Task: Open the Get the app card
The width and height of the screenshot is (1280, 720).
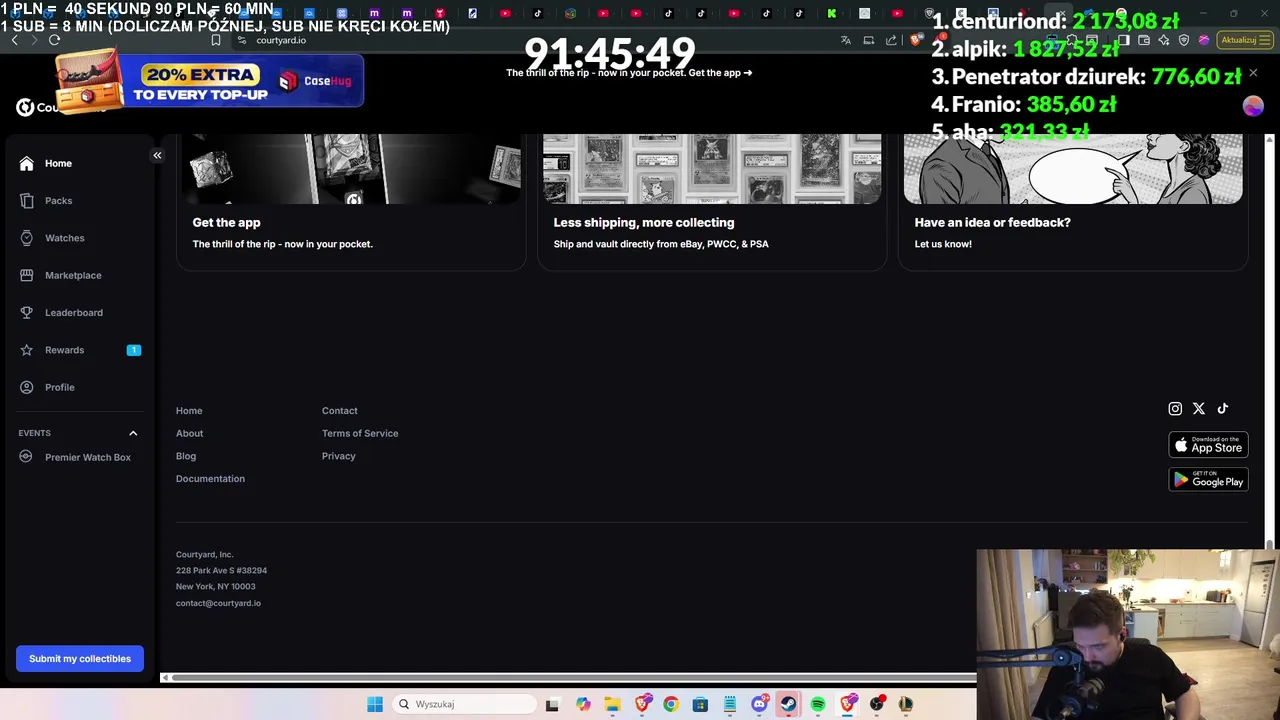Action: click(x=351, y=202)
